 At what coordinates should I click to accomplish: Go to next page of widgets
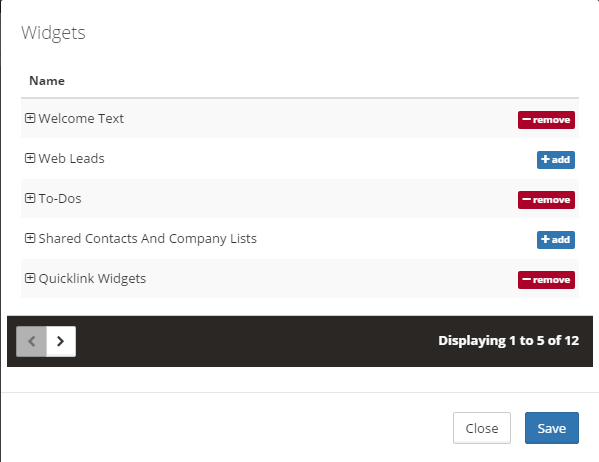(x=61, y=341)
